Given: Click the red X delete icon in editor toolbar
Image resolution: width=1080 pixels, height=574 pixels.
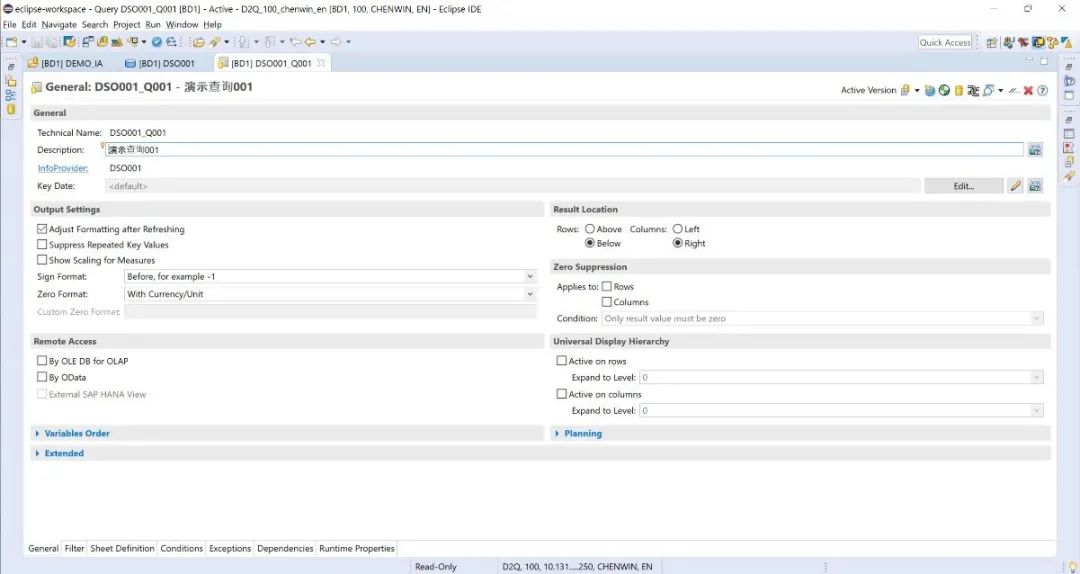Looking at the screenshot, I should tap(1028, 90).
